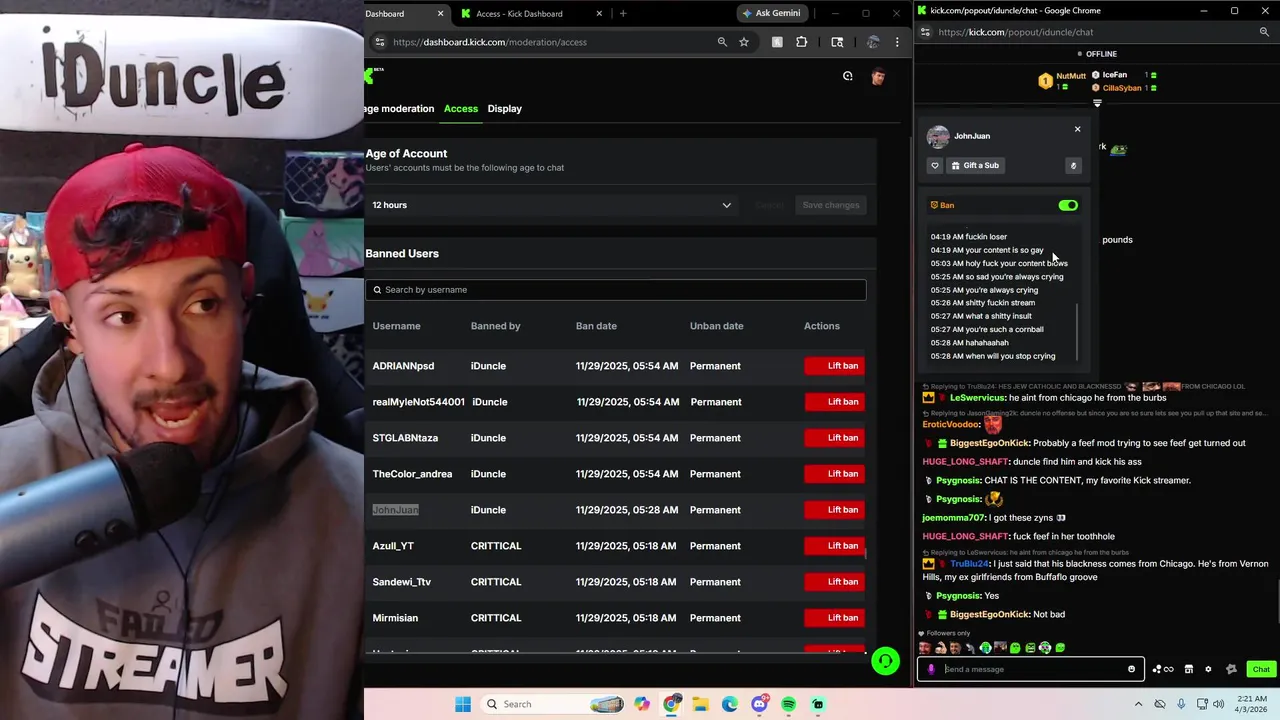Open Chrome's three-dot menu in dashboard window

coord(897,42)
